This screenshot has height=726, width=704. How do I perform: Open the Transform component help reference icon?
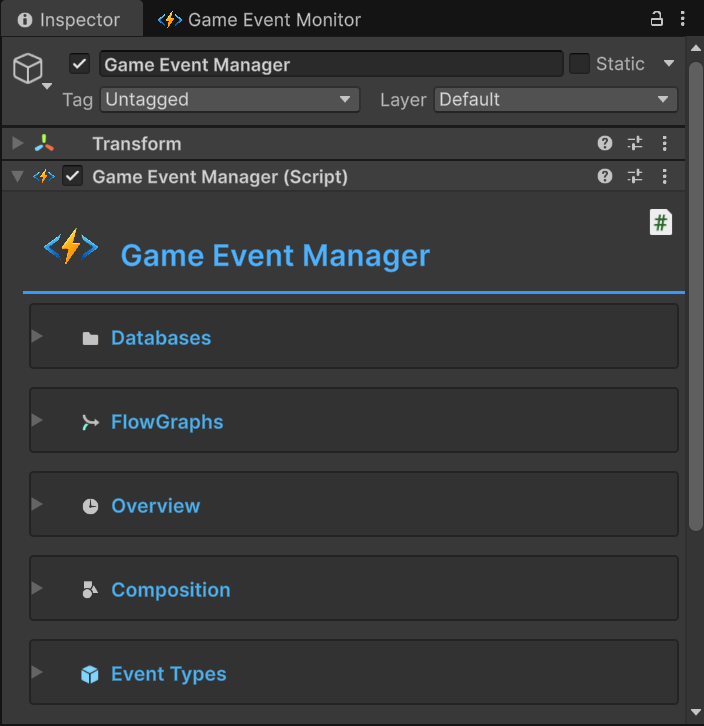click(x=605, y=144)
